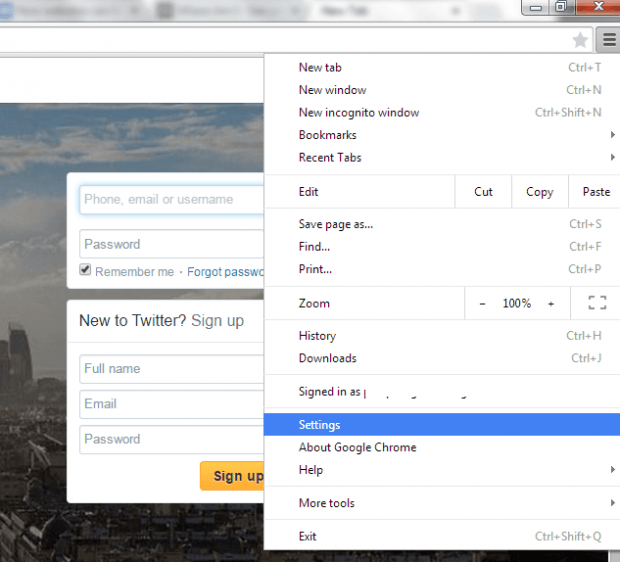620x562 pixels.
Task: Select Print... menu item
Action: point(442,269)
